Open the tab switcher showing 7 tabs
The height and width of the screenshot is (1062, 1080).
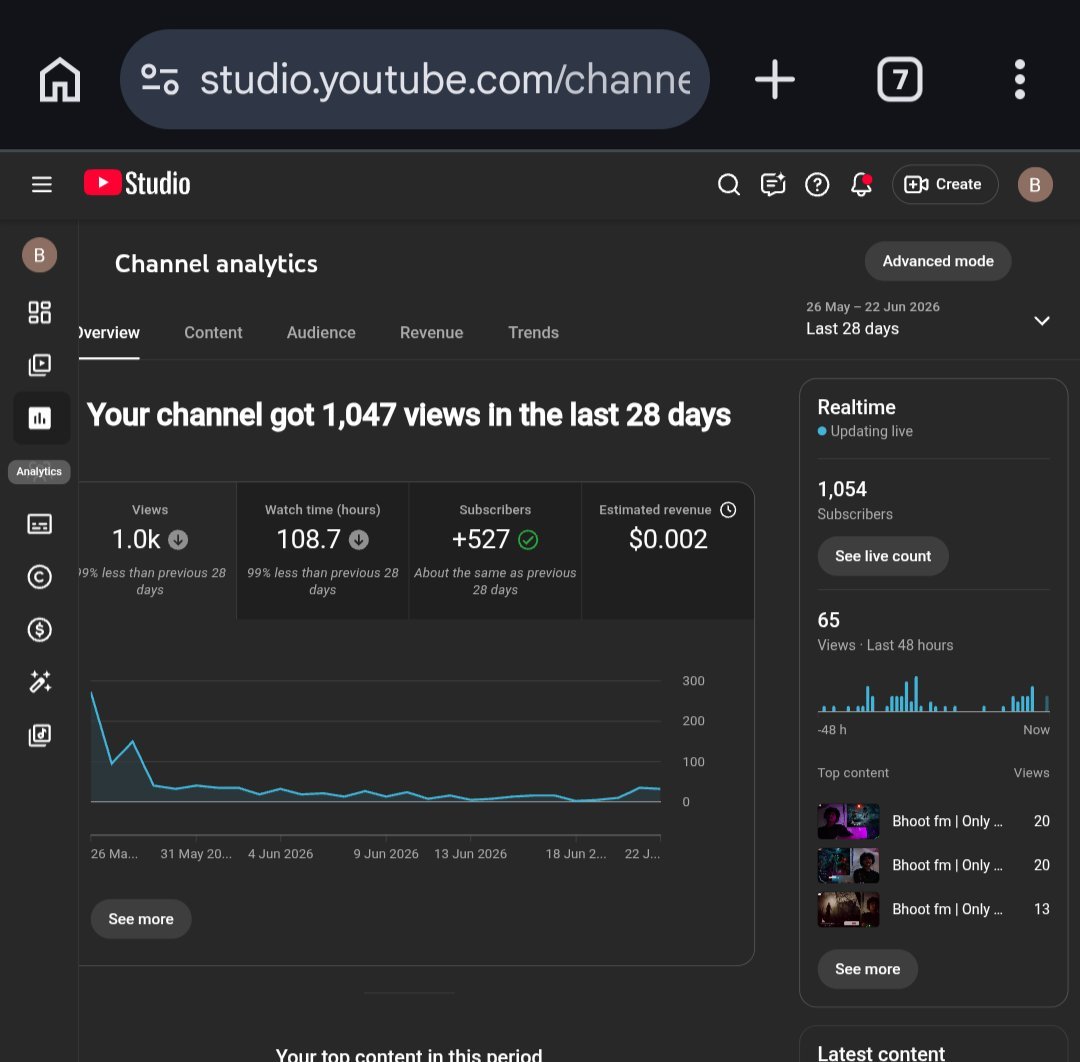(x=900, y=79)
